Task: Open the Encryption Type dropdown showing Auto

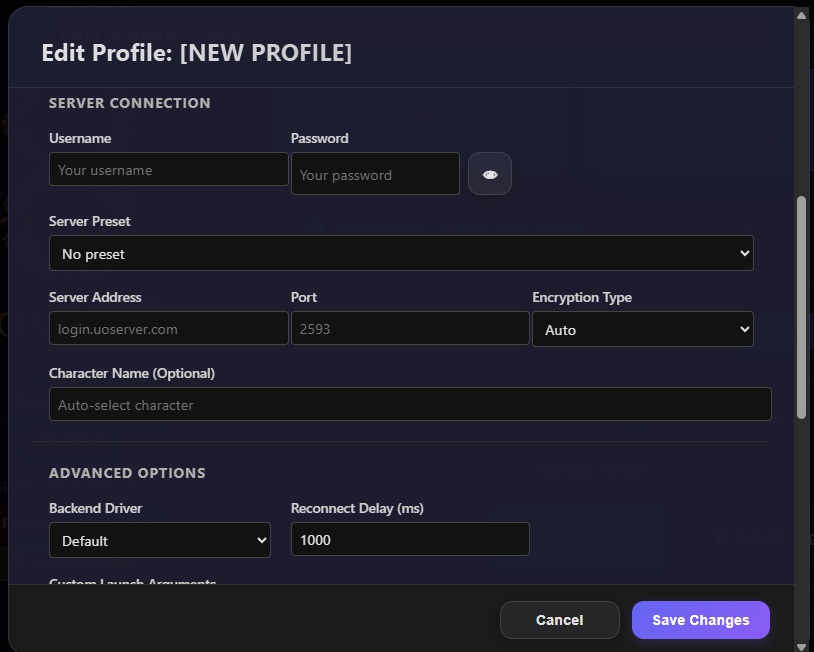Action: [x=643, y=329]
